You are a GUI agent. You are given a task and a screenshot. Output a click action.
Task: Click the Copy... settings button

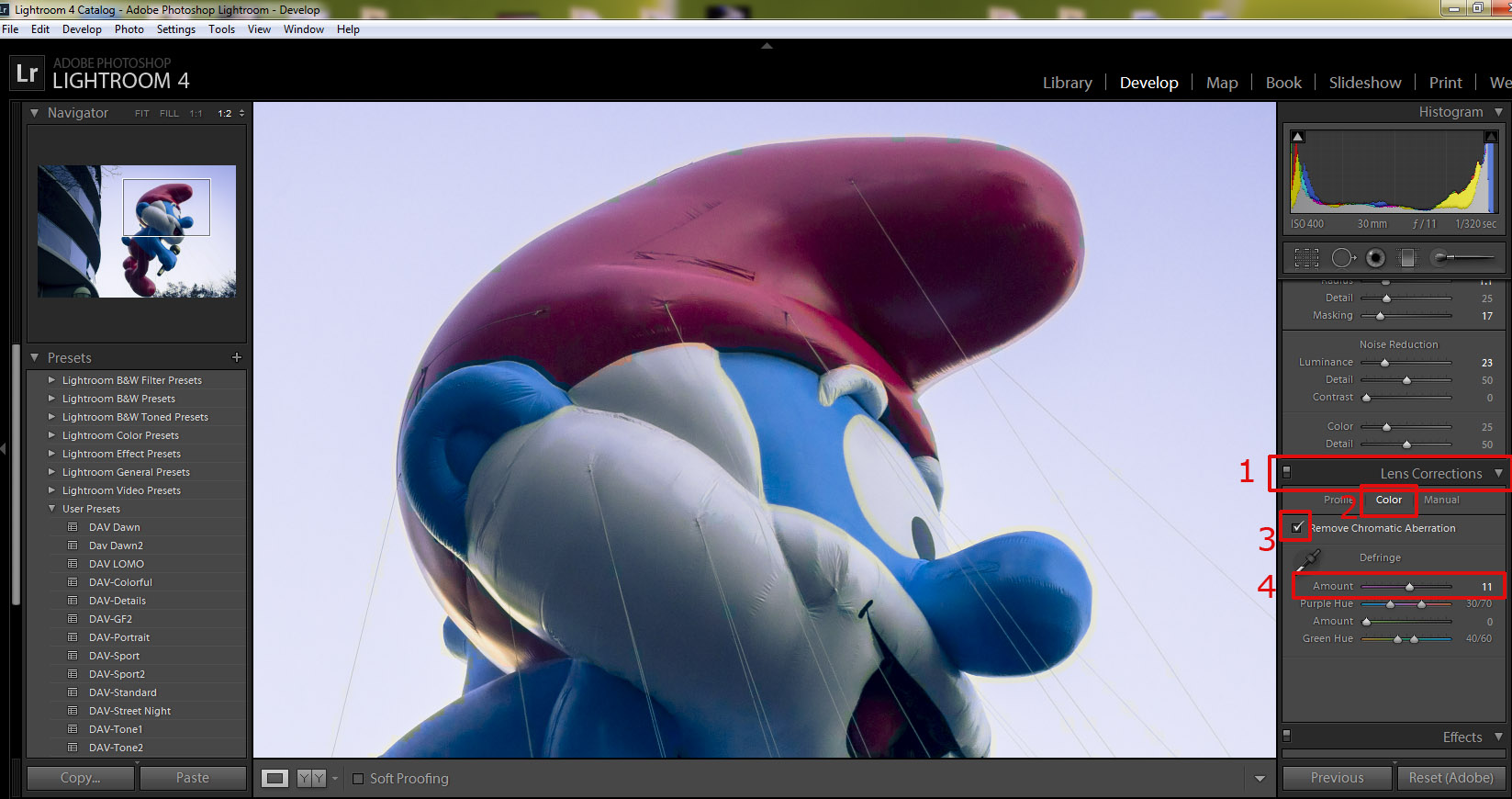(81, 778)
